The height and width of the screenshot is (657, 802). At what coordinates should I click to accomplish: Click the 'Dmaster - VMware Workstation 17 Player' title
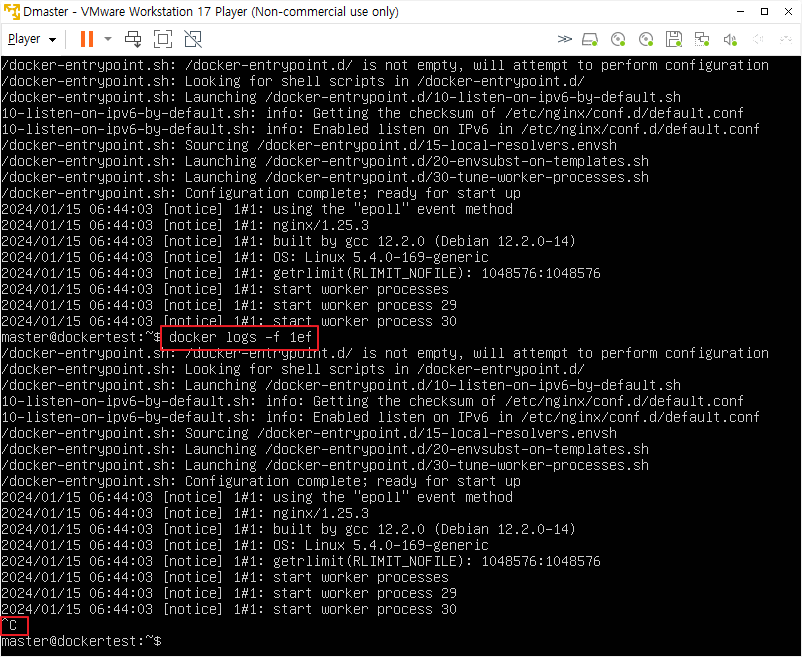(x=211, y=11)
